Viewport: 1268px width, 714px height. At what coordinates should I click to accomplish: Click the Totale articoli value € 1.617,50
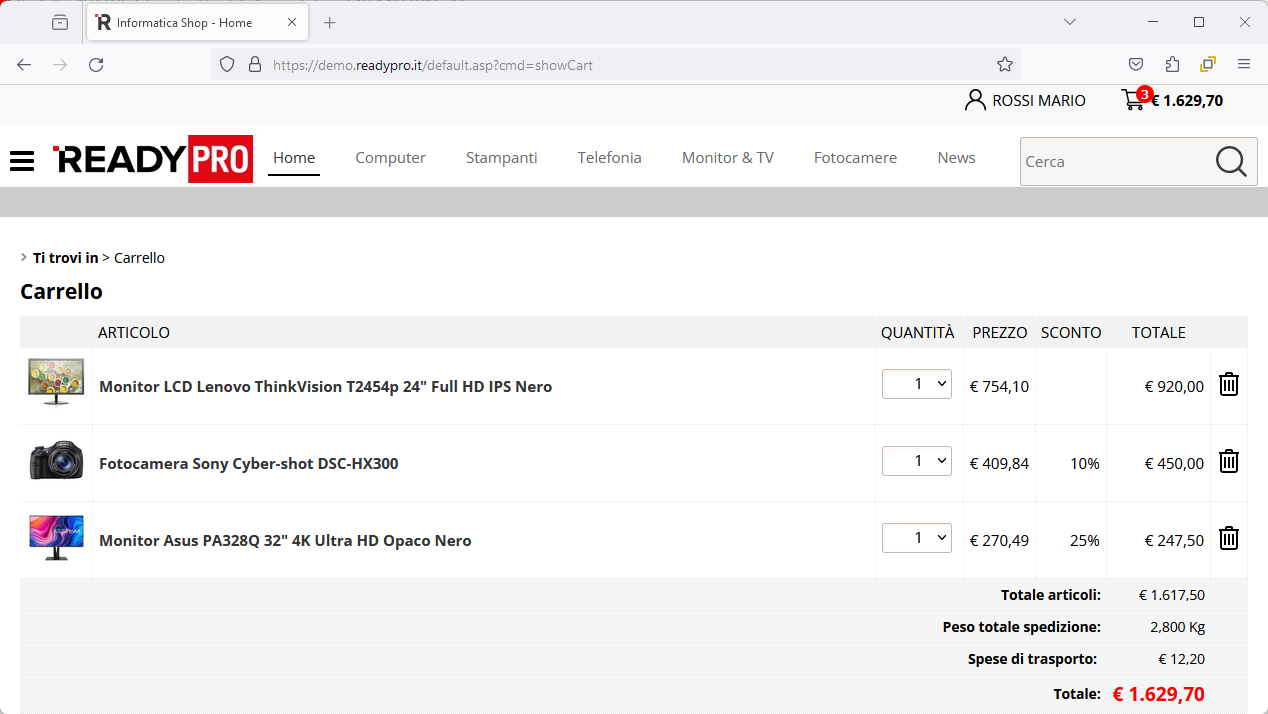pyautogui.click(x=1172, y=595)
